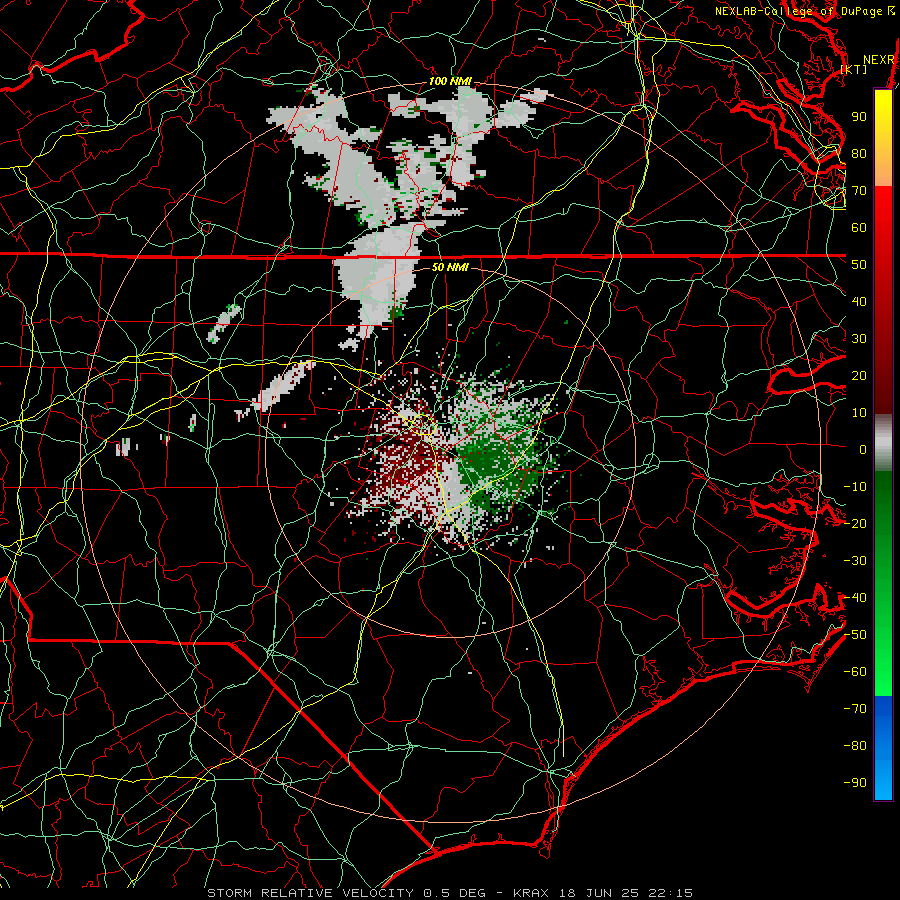
Task: Click the -40 value on the velocity scale
Action: tap(855, 598)
